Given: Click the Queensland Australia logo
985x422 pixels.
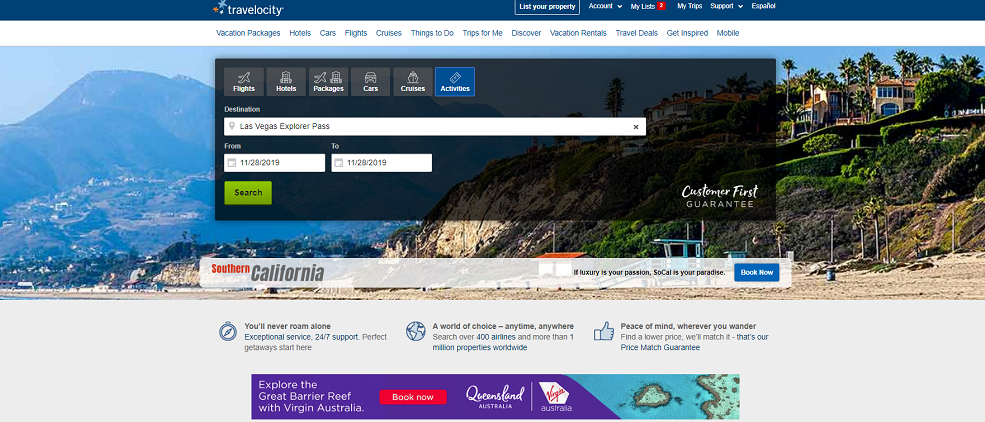Looking at the screenshot, I should pyautogui.click(x=495, y=397).
